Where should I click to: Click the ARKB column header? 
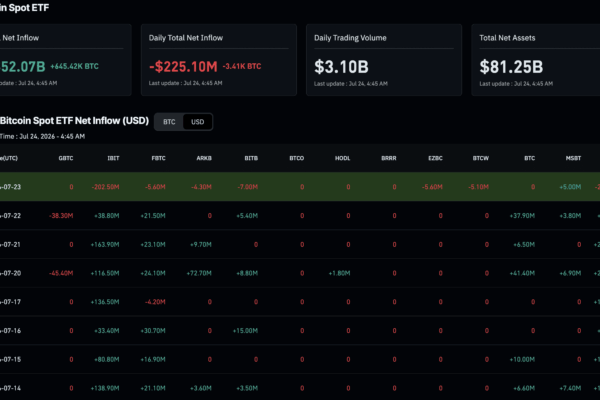[204, 158]
